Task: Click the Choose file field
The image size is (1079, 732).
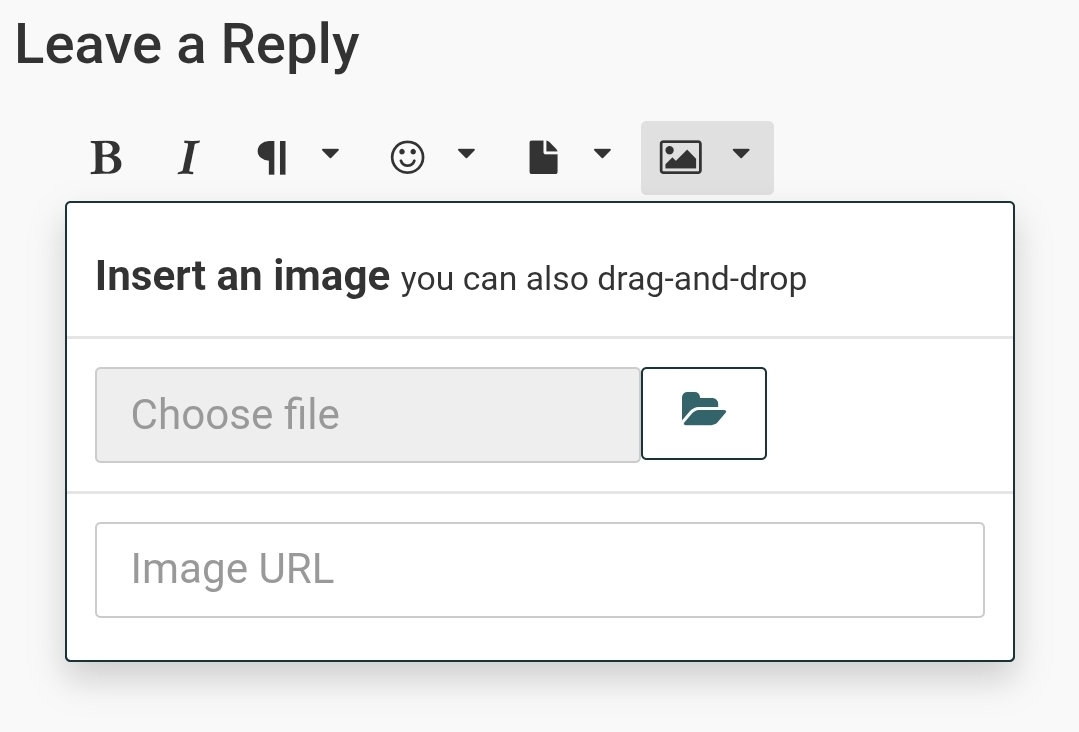Action: 368,415
